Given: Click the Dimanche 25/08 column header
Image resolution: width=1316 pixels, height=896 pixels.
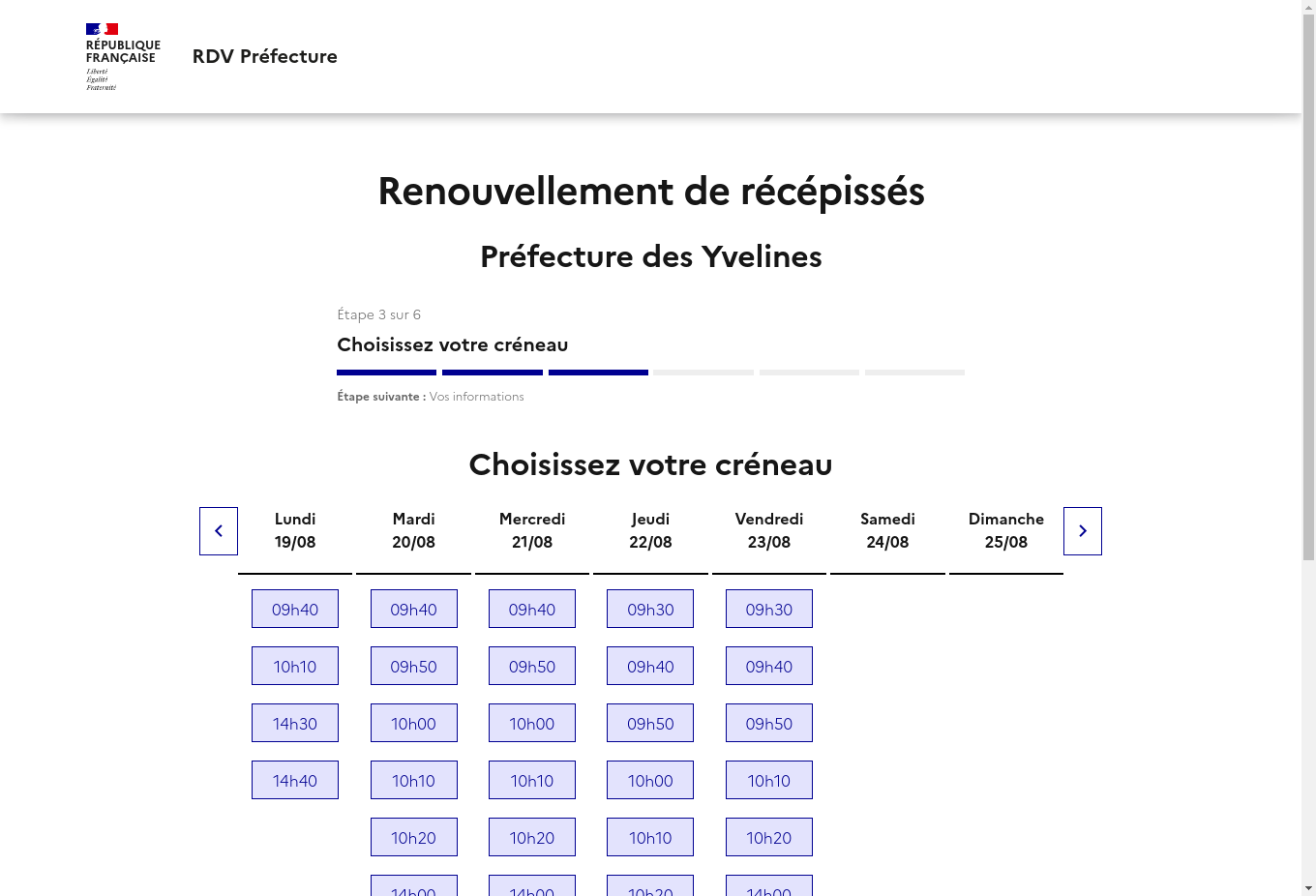Looking at the screenshot, I should point(1006,530).
